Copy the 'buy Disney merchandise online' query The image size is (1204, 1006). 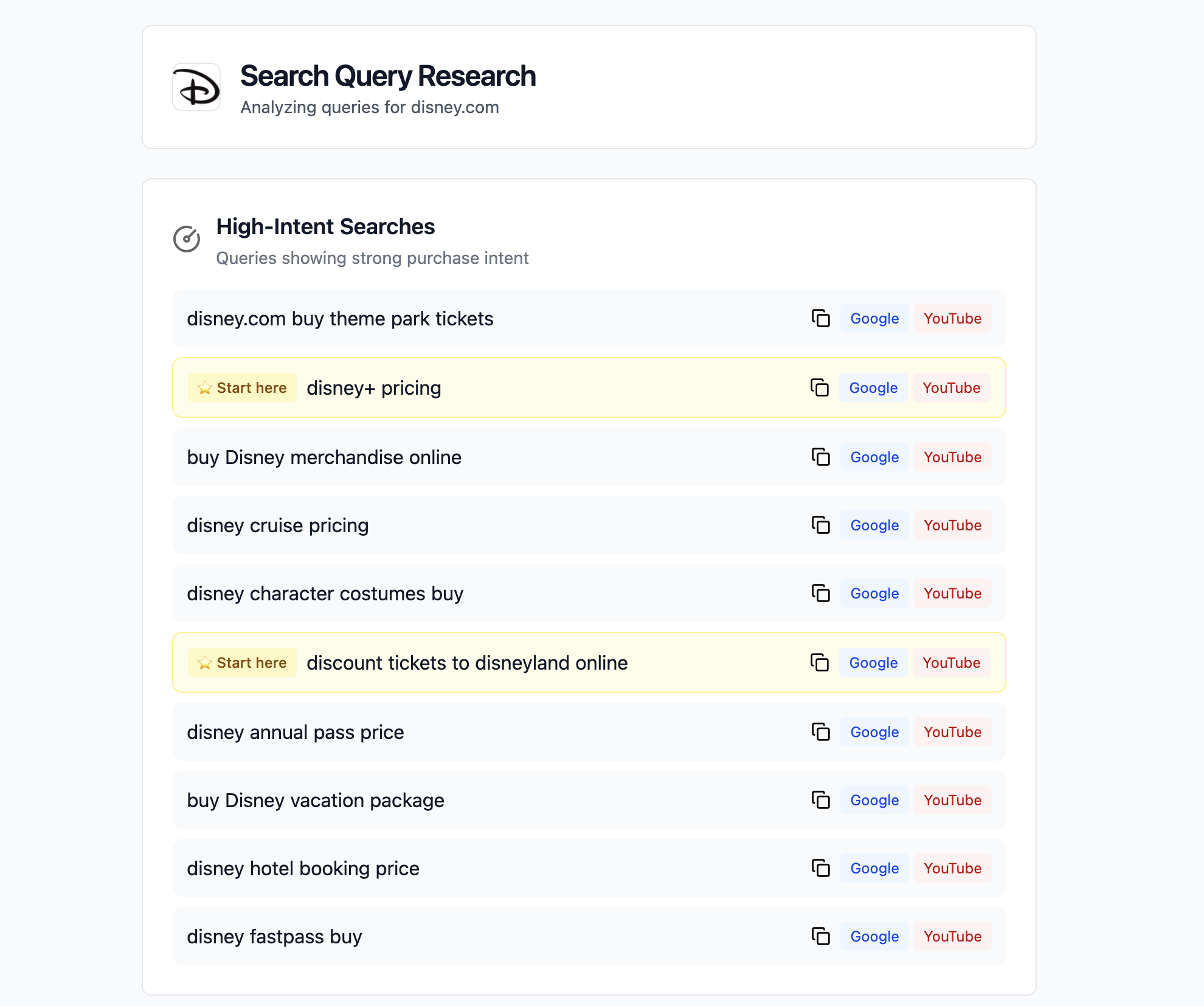point(820,457)
